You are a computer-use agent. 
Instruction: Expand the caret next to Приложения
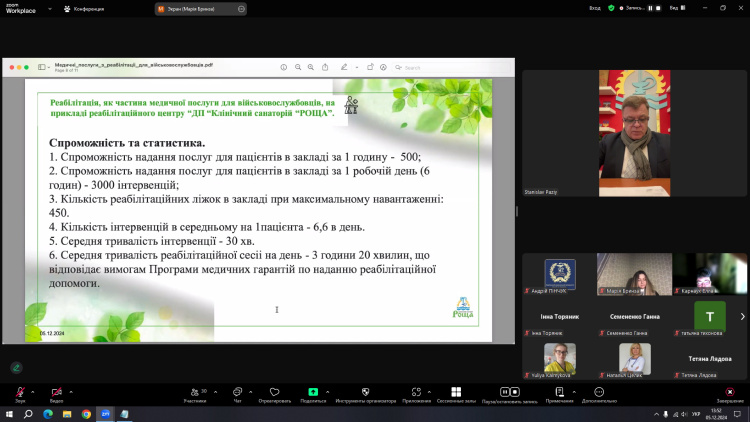click(429, 392)
